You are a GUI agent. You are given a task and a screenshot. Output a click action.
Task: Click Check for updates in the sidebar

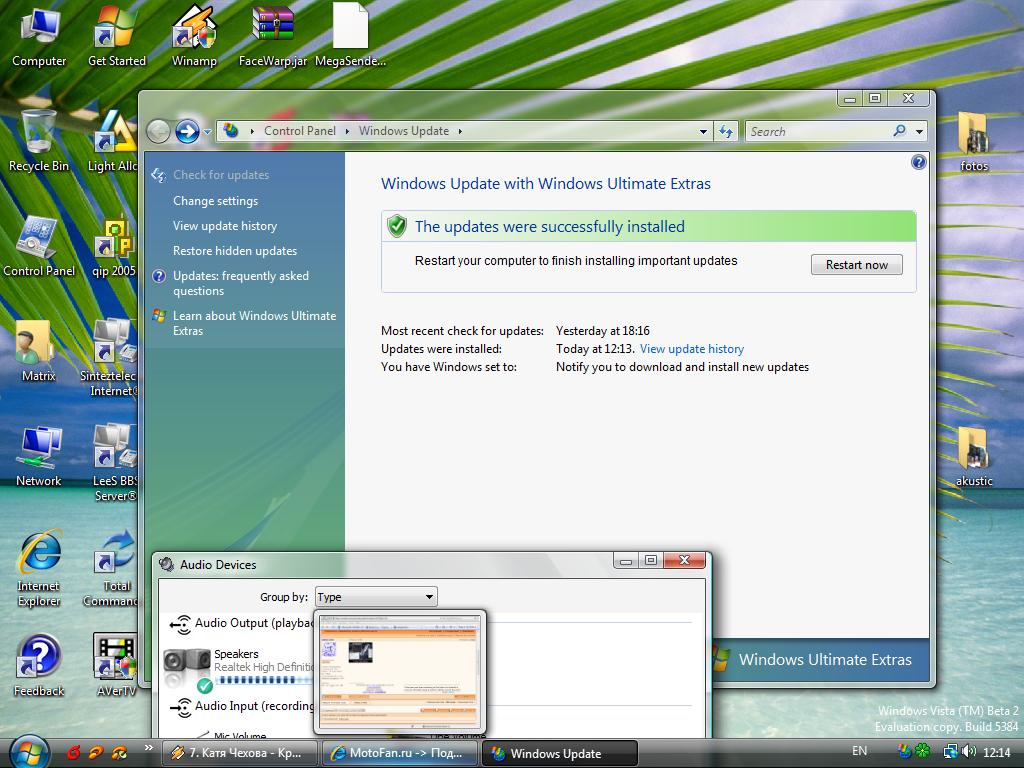[x=221, y=175]
